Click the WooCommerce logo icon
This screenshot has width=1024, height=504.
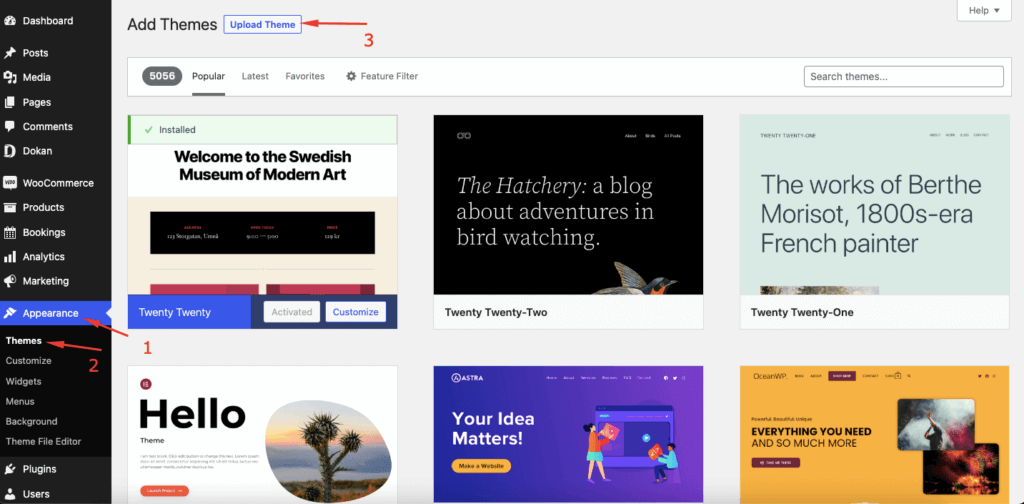[x=10, y=183]
